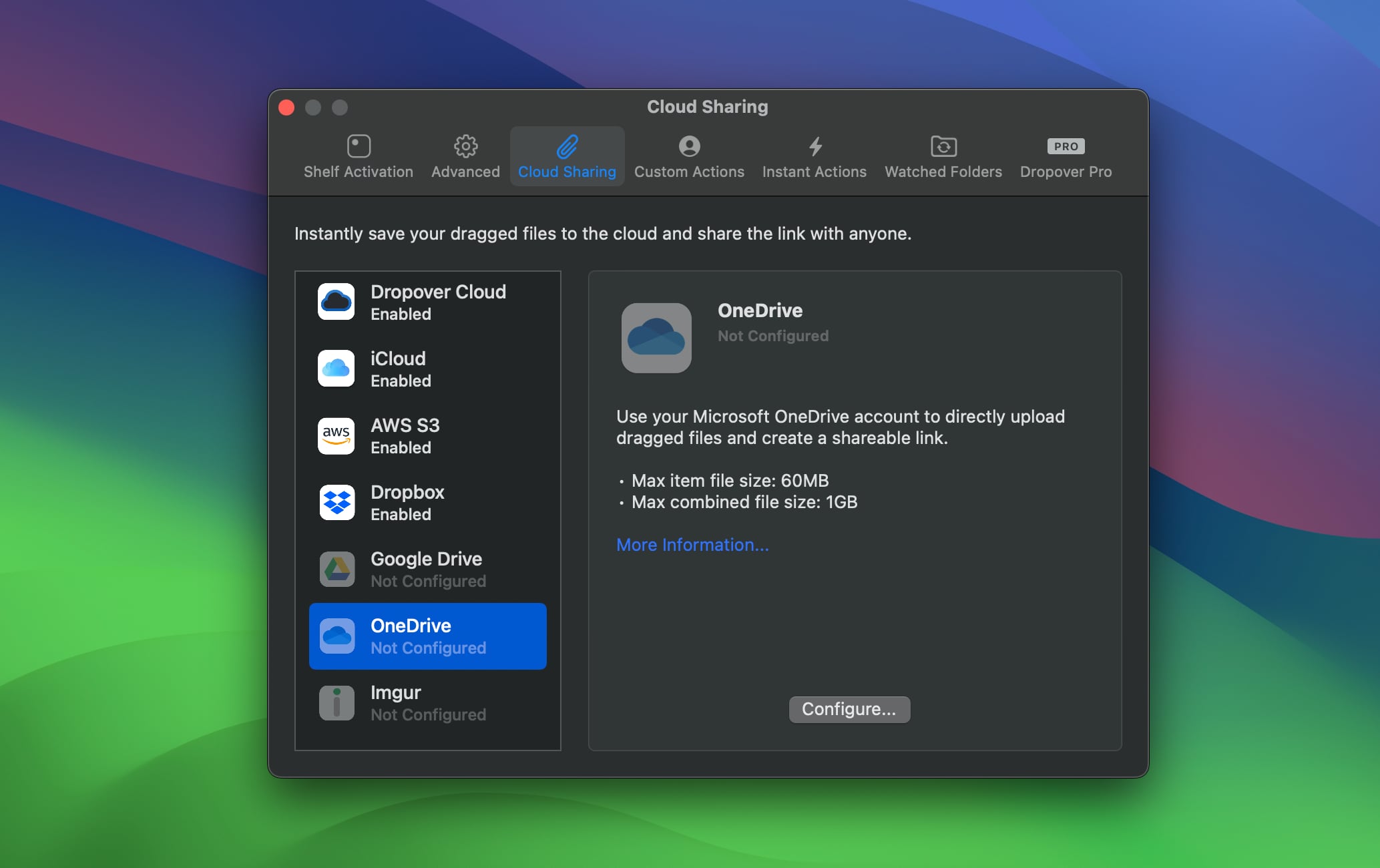The image size is (1380, 868).
Task: Click the large OneDrive icon in details pane
Action: point(656,338)
